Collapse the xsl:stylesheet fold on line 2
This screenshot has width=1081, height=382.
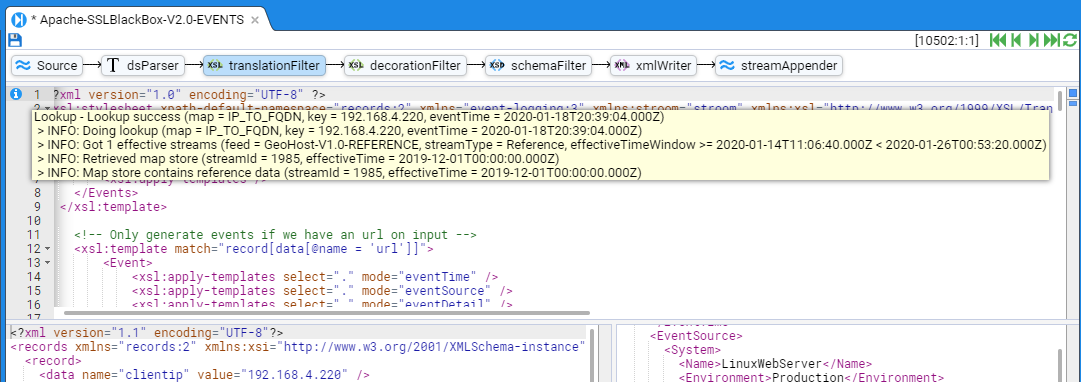[48, 108]
